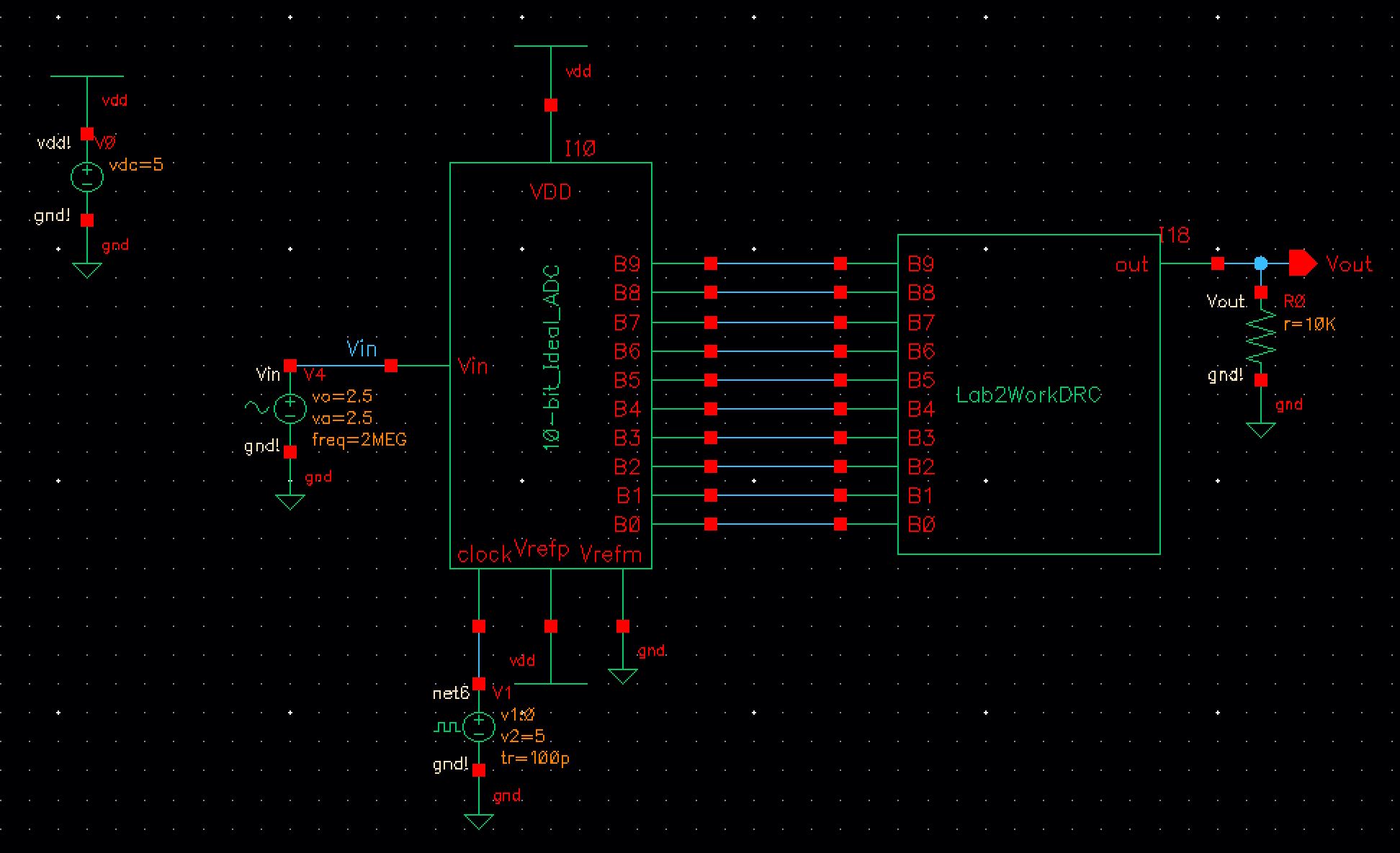Select the B5 wire between blocks
Screen dimensions: 1400x853
point(776,379)
